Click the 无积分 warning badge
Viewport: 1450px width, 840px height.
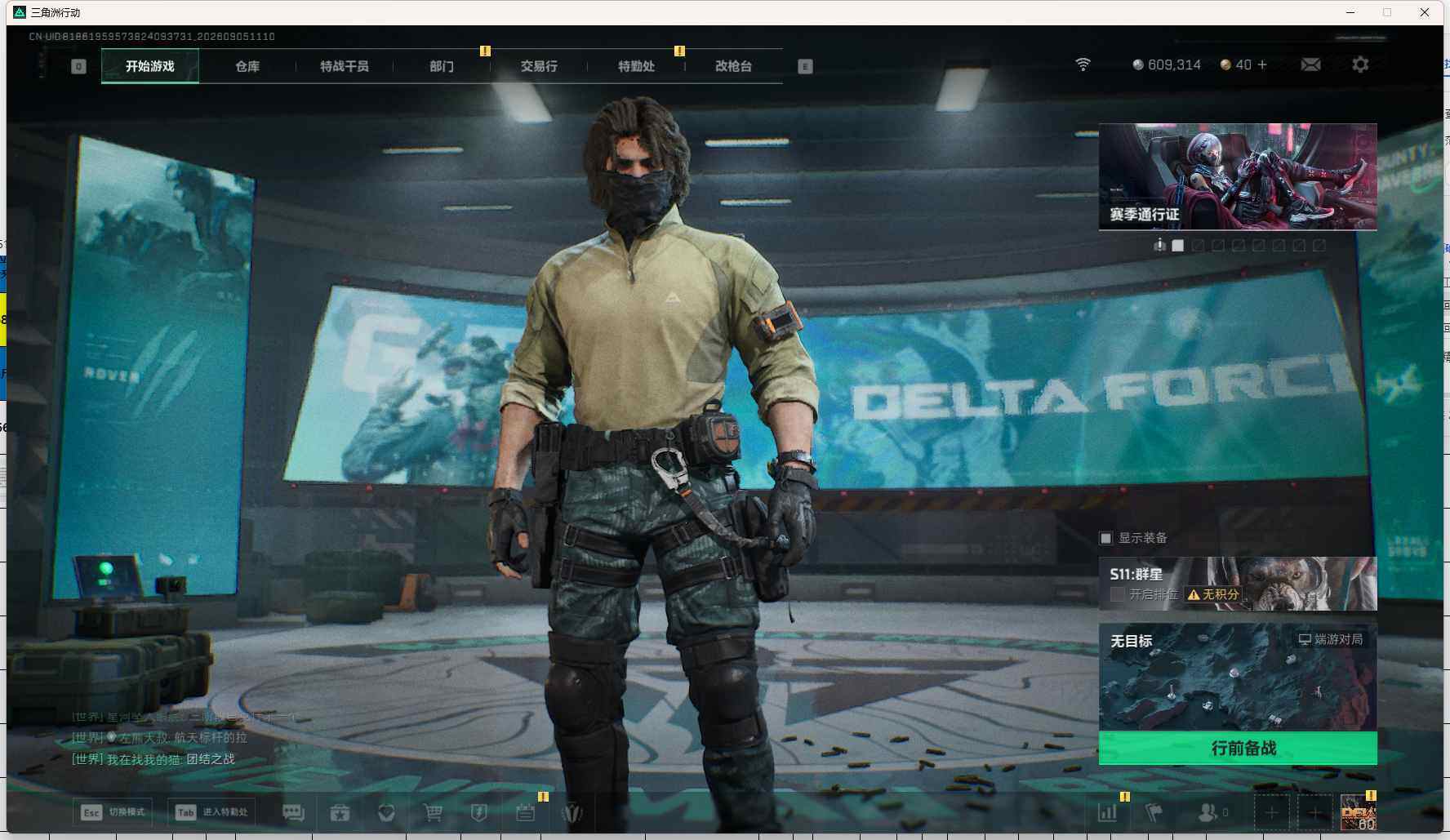coord(1213,594)
